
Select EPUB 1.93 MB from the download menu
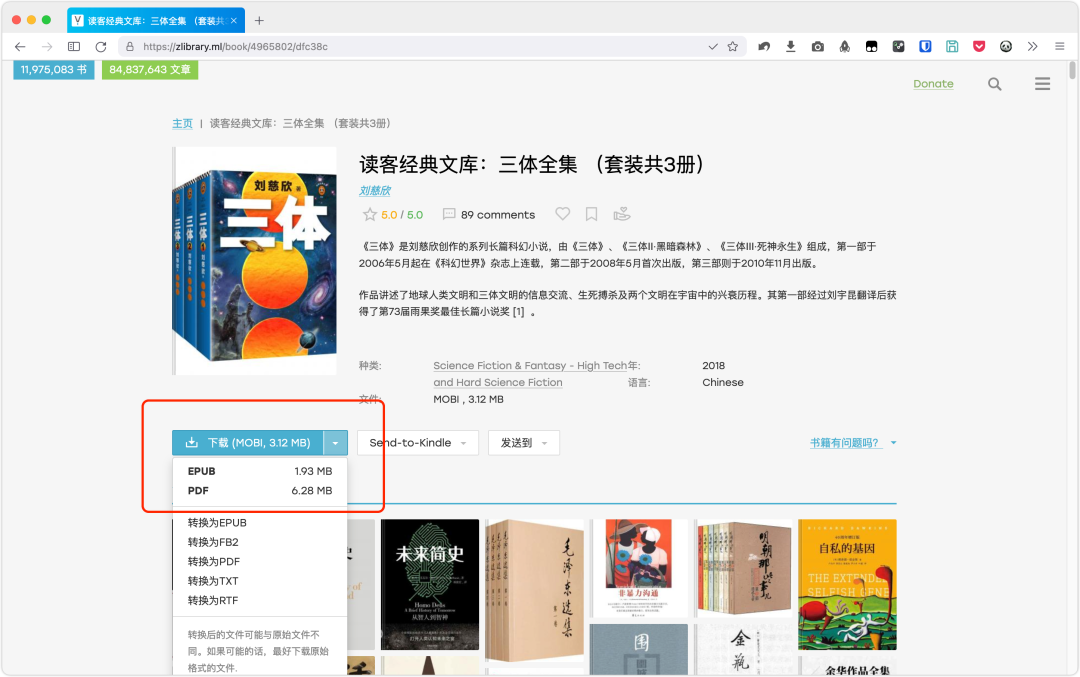259,471
